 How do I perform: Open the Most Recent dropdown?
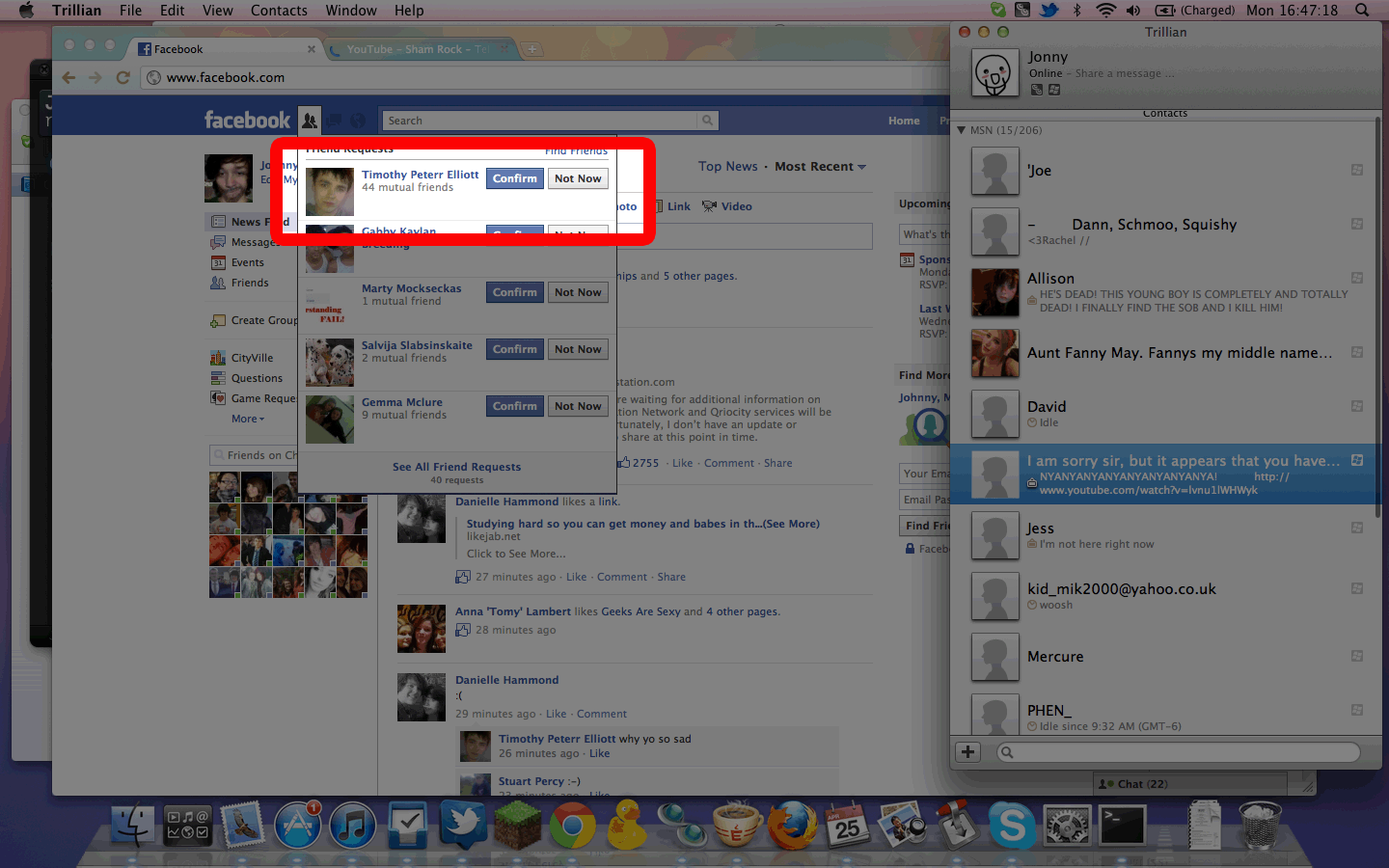(x=820, y=167)
